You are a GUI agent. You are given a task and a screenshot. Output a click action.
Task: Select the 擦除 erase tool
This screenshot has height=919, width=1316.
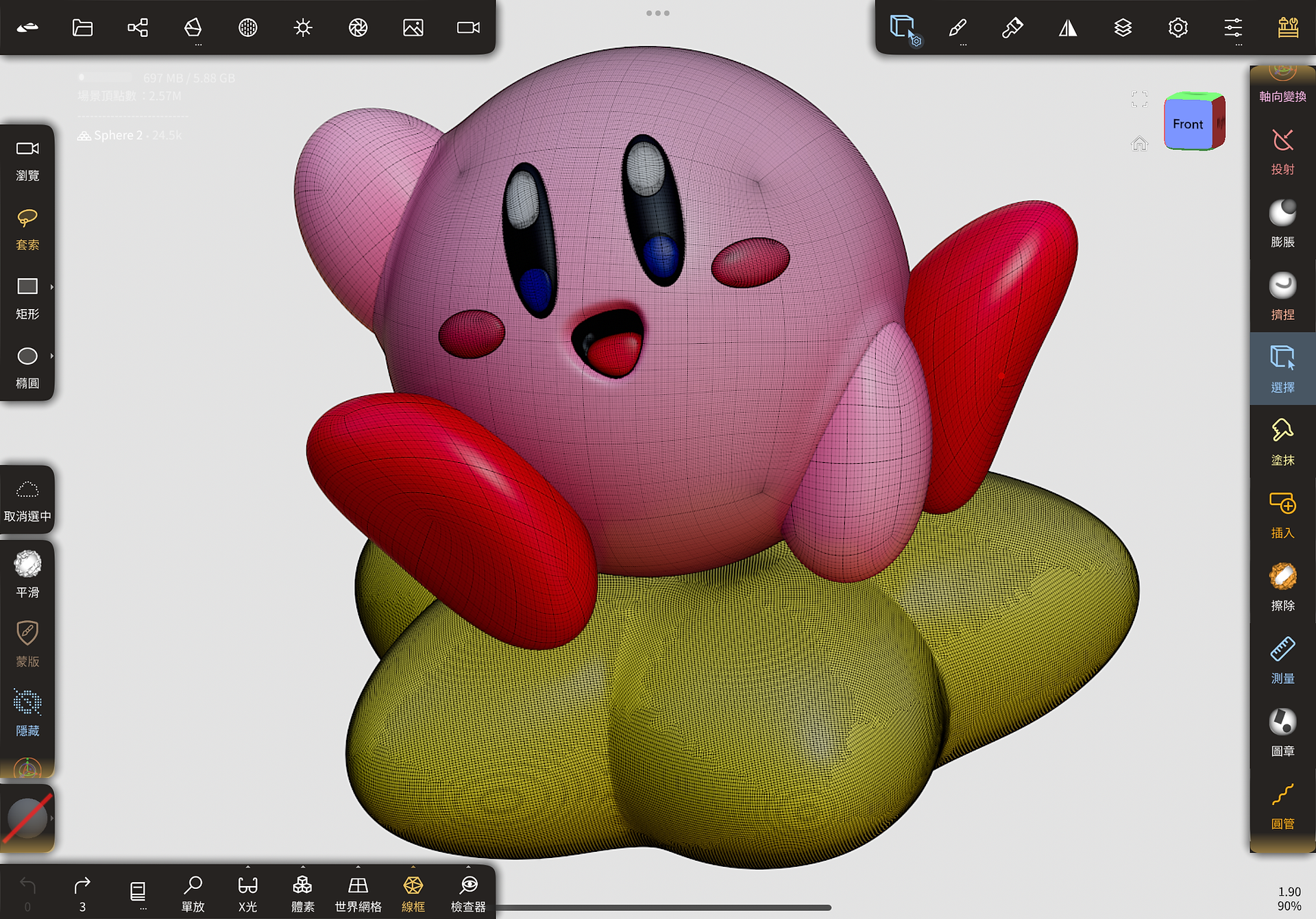[1282, 587]
